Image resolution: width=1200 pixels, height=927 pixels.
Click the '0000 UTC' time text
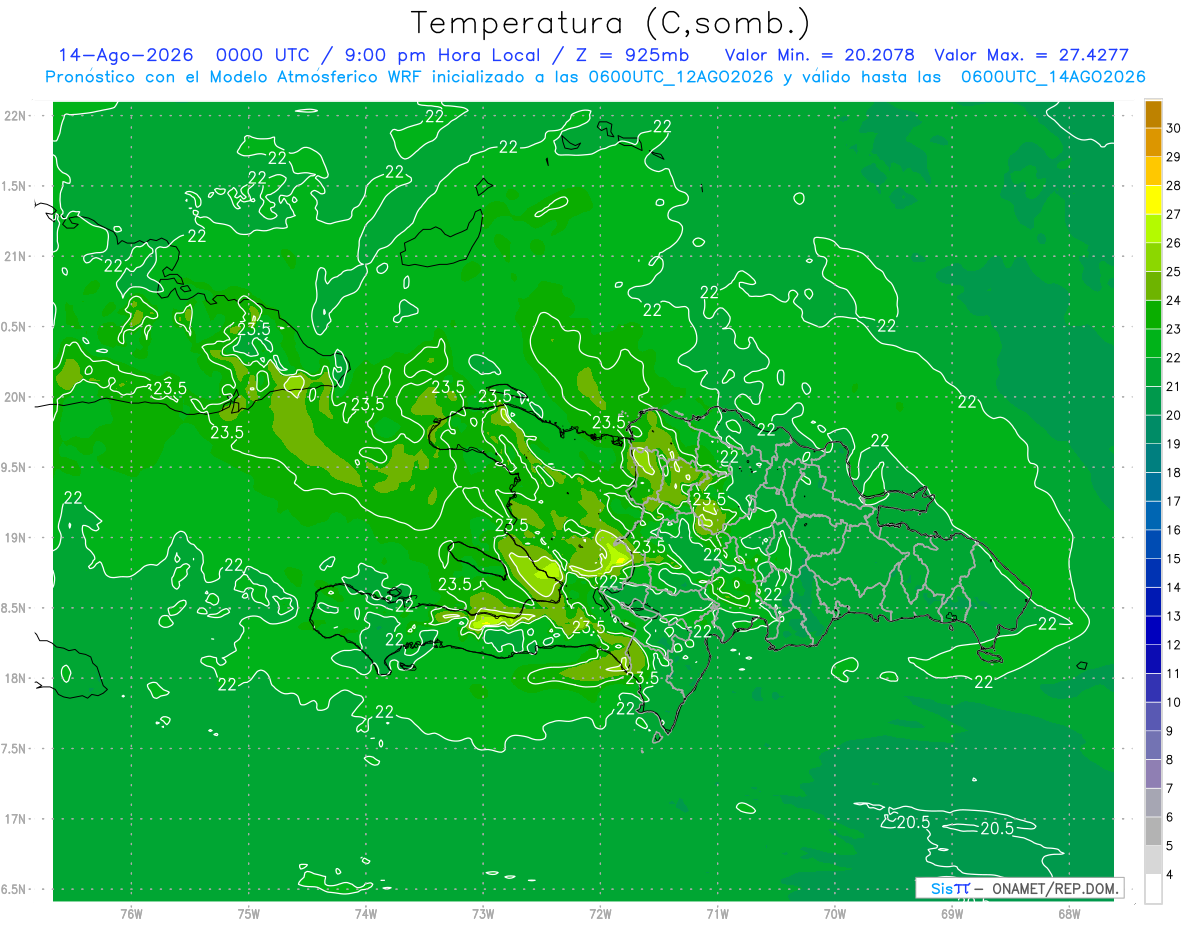tap(264, 55)
